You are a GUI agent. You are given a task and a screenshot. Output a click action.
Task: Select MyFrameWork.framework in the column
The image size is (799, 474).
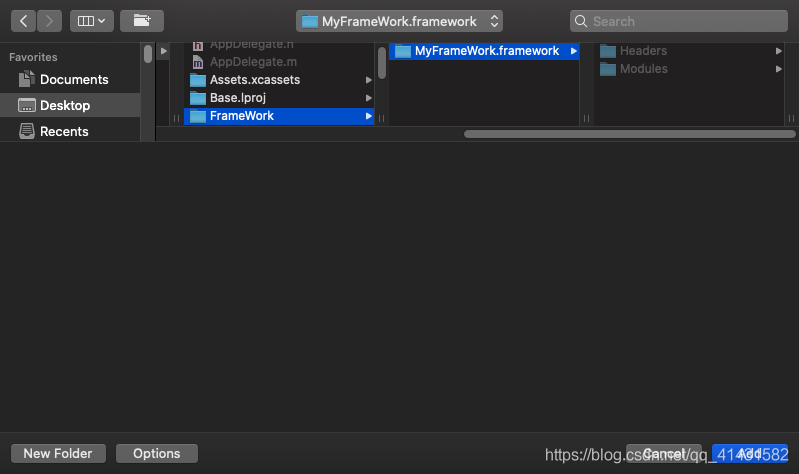coord(484,51)
